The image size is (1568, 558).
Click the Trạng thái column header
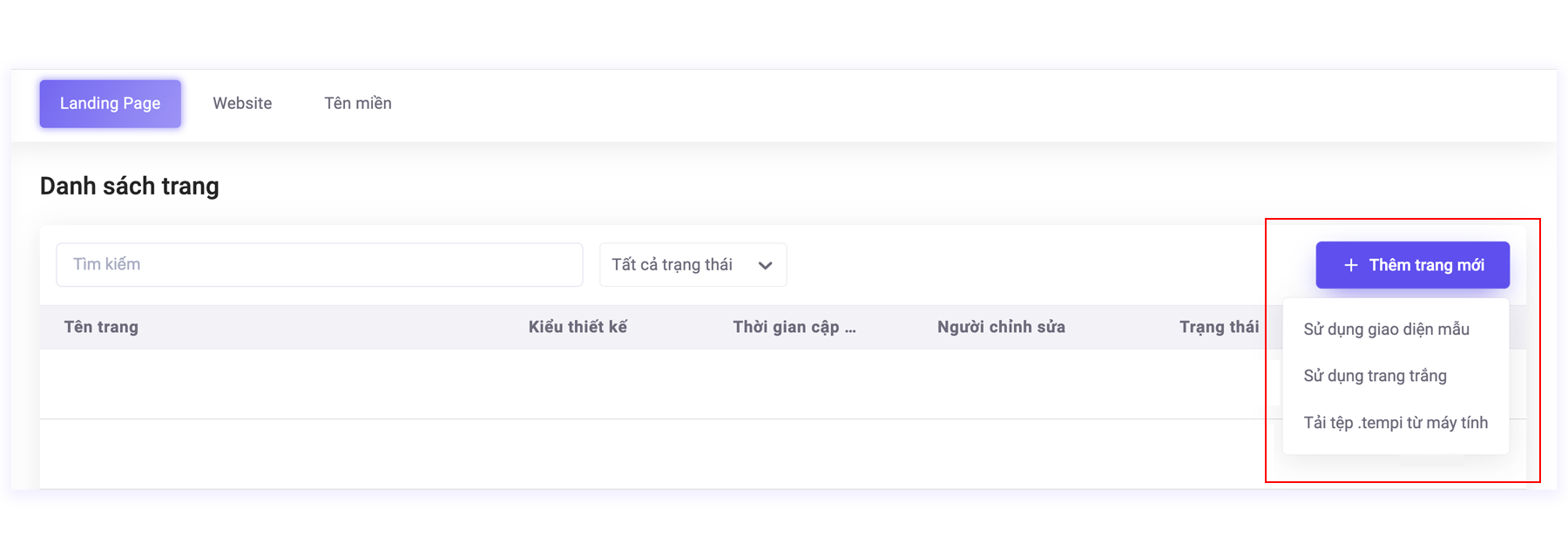(x=1219, y=327)
